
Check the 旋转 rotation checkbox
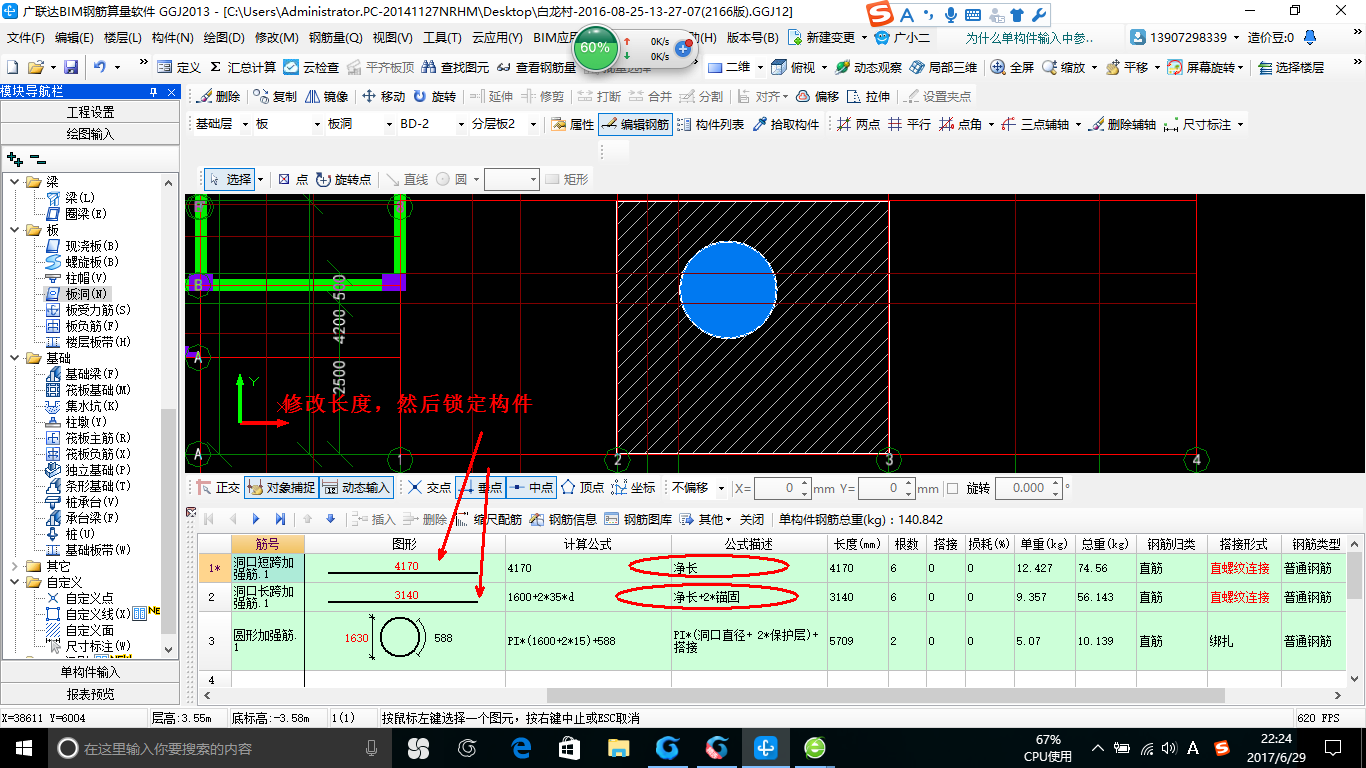952,488
